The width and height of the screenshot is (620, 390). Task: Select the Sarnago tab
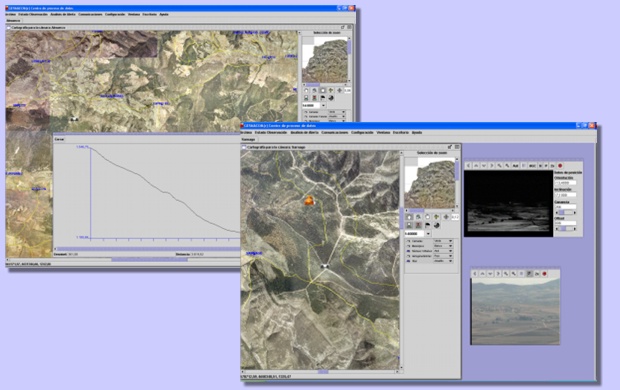pos(248,140)
